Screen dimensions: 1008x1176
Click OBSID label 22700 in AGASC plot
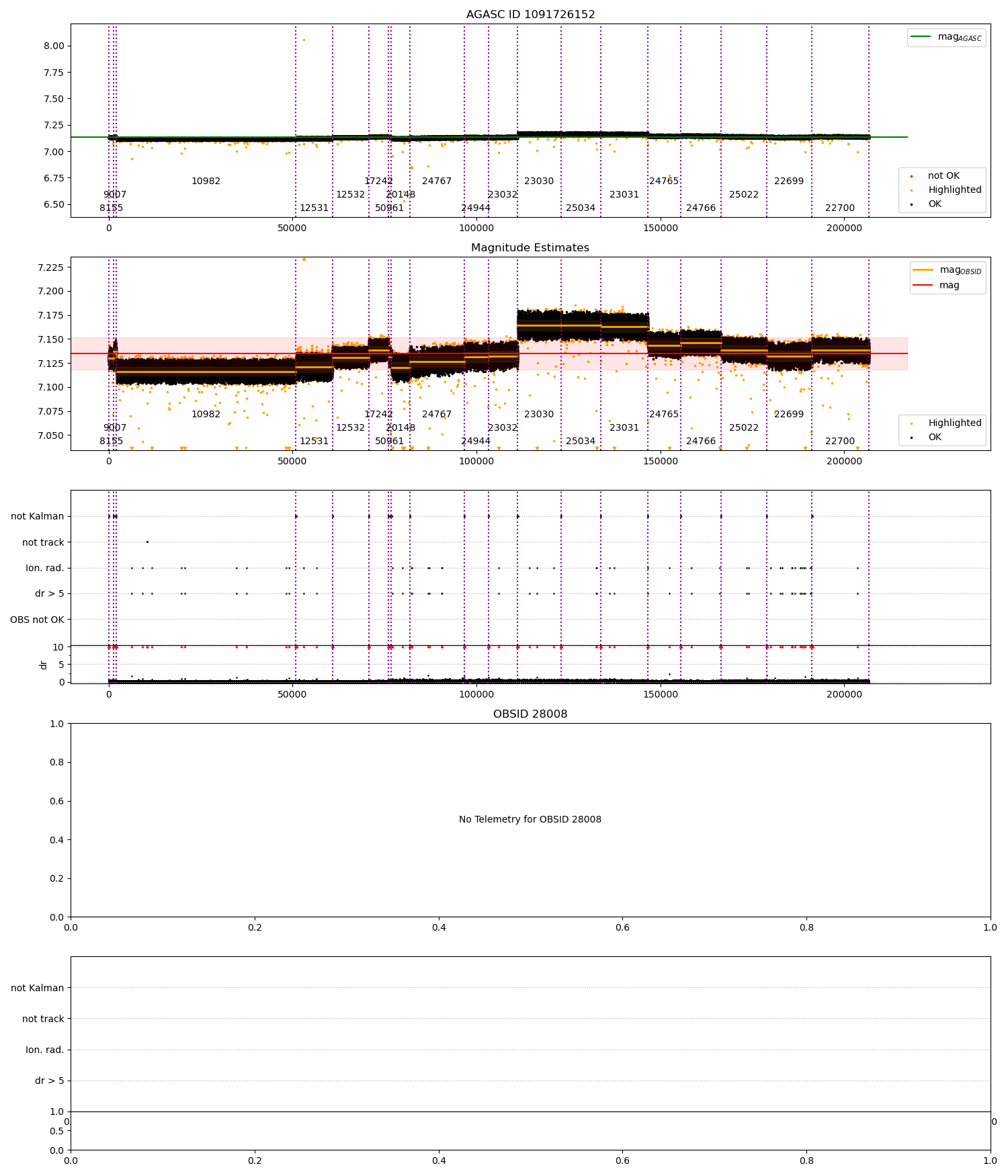coord(840,208)
